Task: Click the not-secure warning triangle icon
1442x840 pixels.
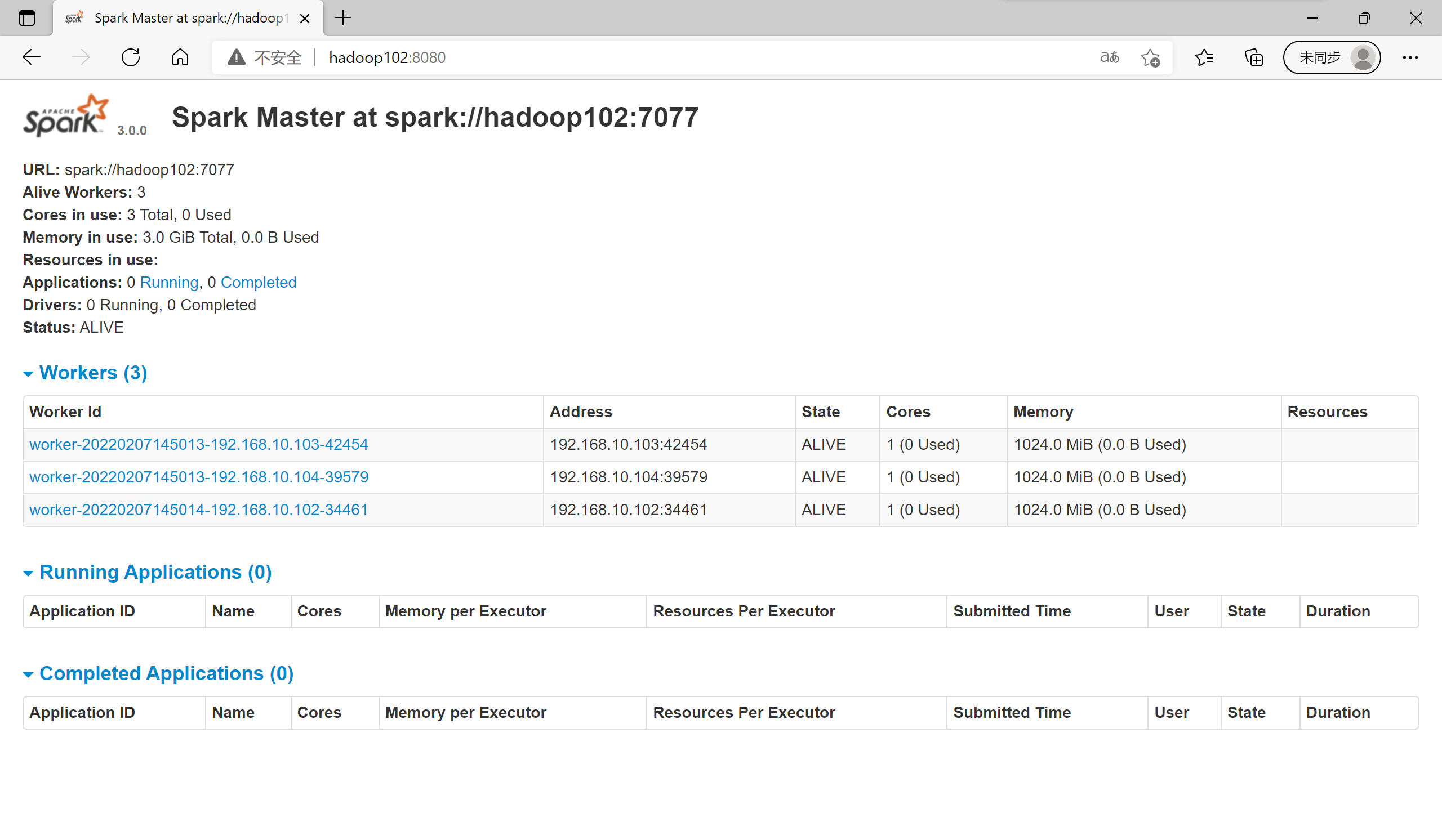Action: tap(236, 57)
